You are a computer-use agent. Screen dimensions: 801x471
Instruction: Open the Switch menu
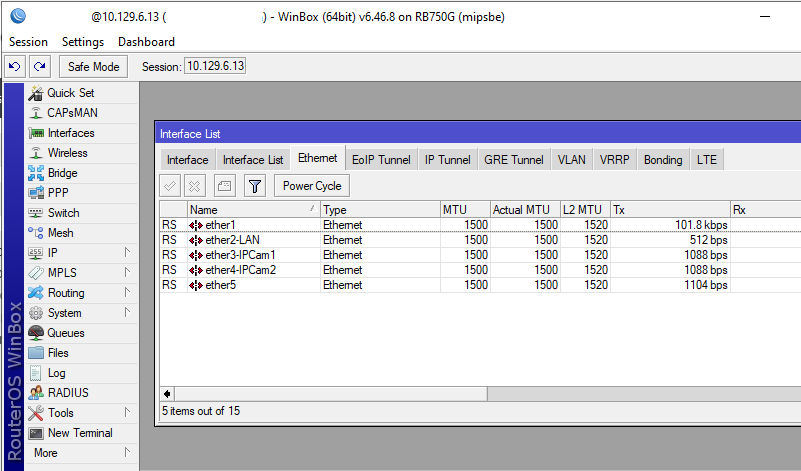tap(82, 213)
